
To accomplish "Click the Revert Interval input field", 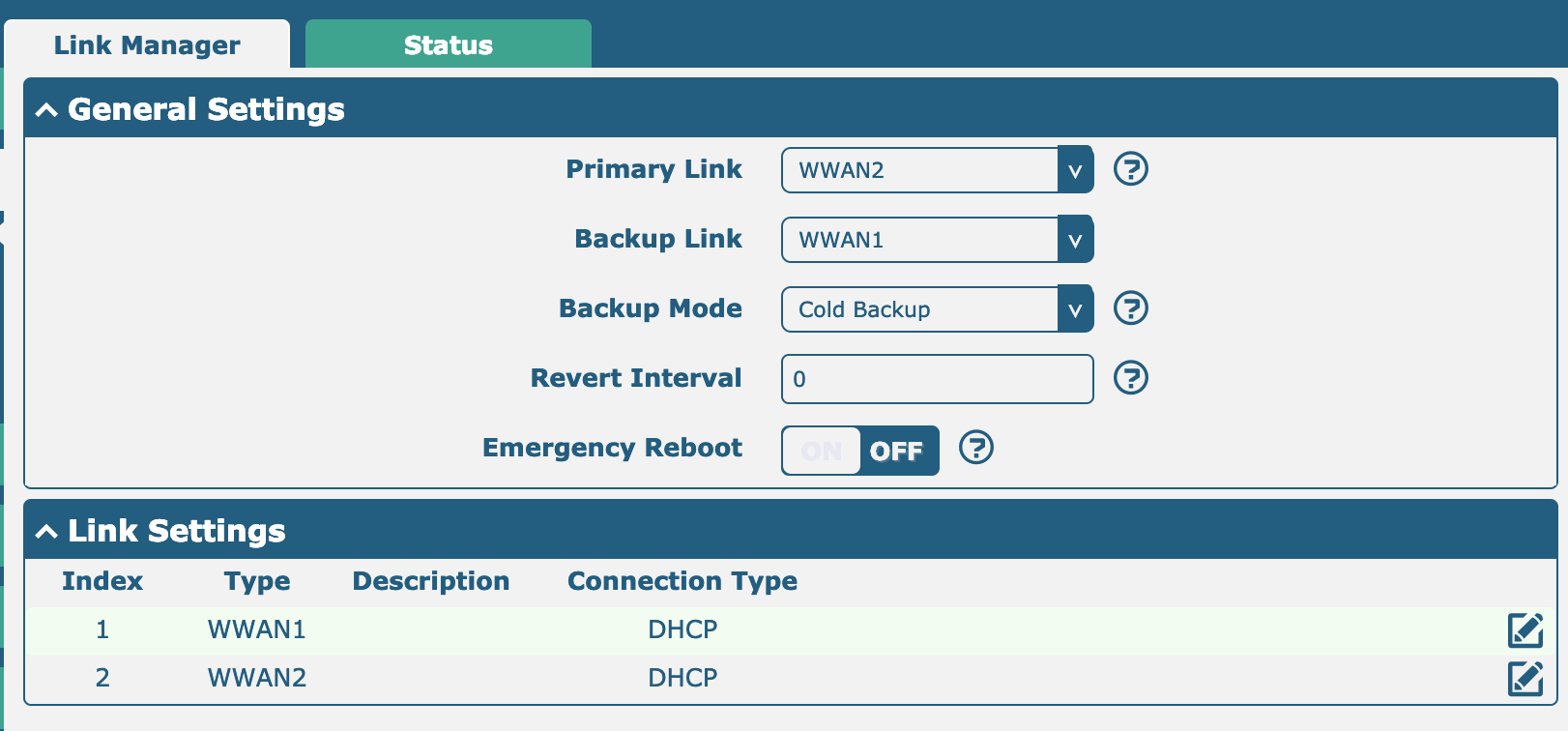I will [937, 379].
